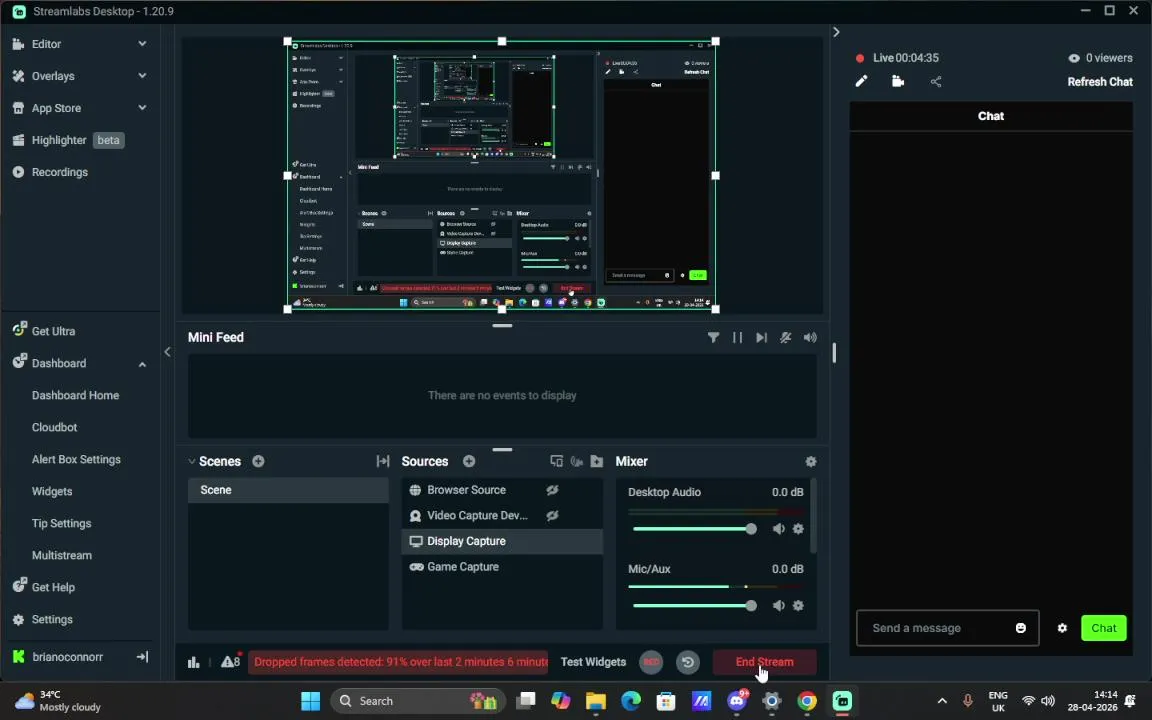Screen dimensions: 1152x720
Task: Pause the Mini Feed alert queue
Action: click(x=737, y=337)
